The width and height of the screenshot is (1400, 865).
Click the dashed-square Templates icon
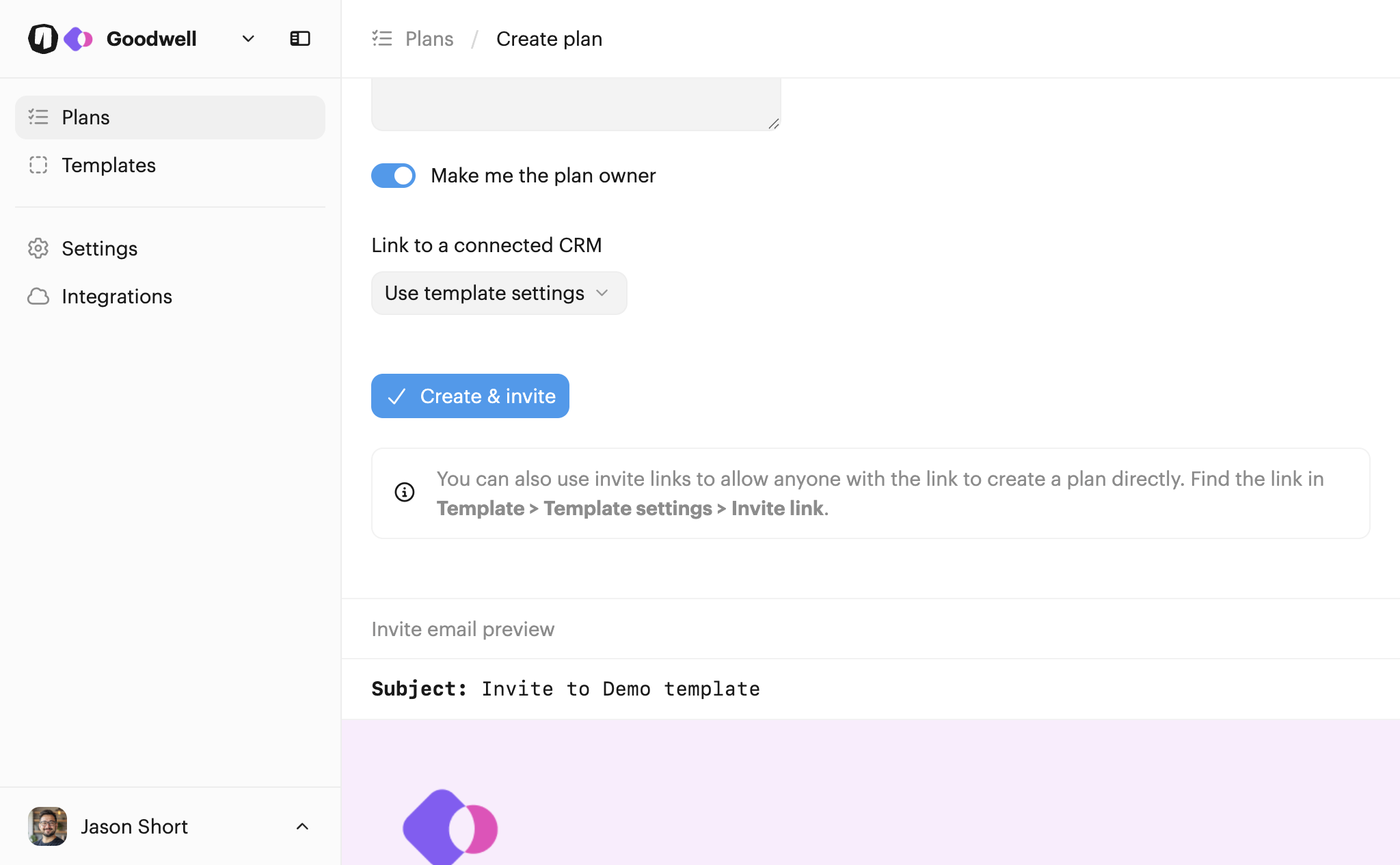click(38, 165)
